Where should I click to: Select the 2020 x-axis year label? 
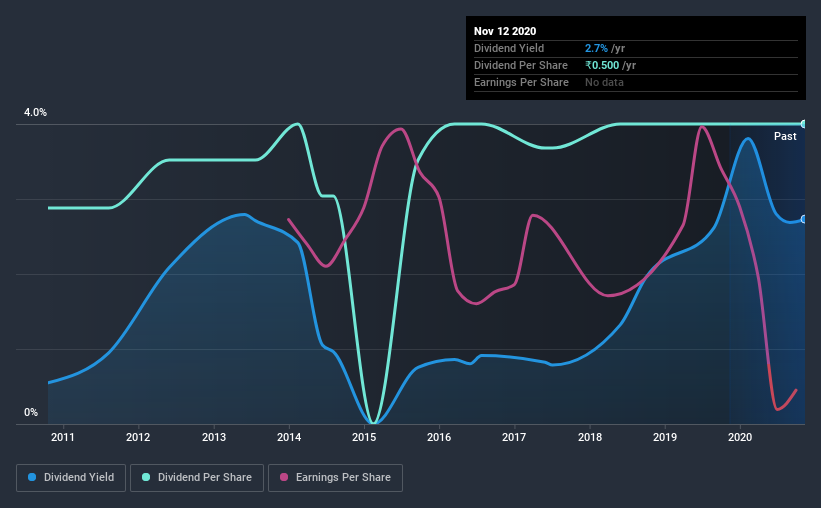tap(740, 437)
